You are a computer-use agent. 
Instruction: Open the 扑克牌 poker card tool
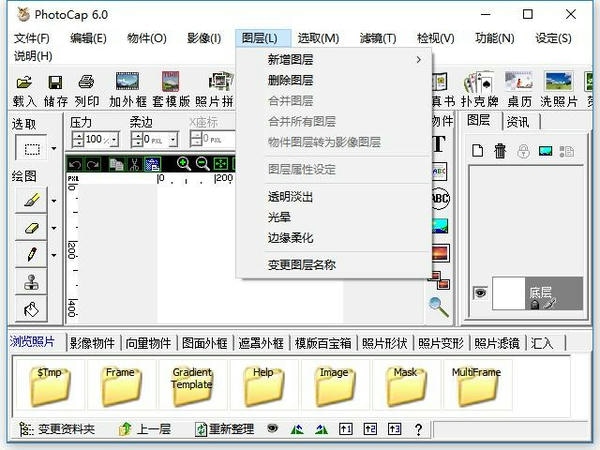tap(479, 82)
